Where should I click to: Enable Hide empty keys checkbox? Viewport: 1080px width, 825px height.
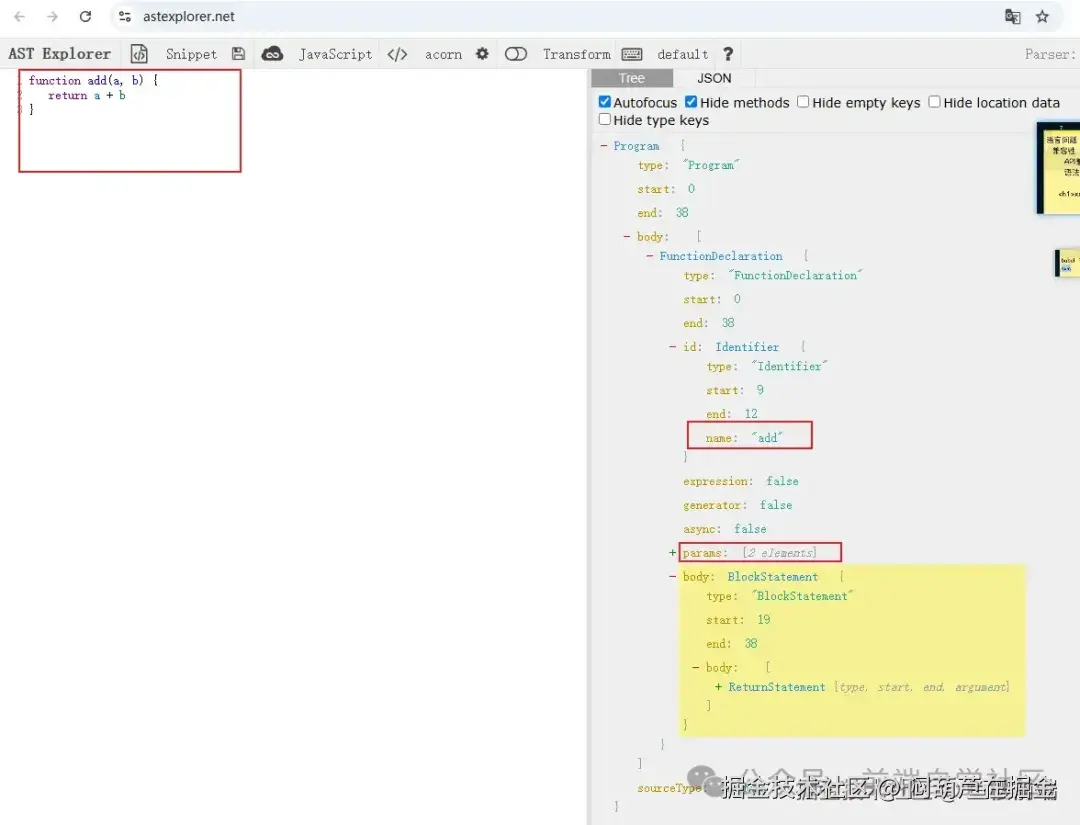coord(803,102)
